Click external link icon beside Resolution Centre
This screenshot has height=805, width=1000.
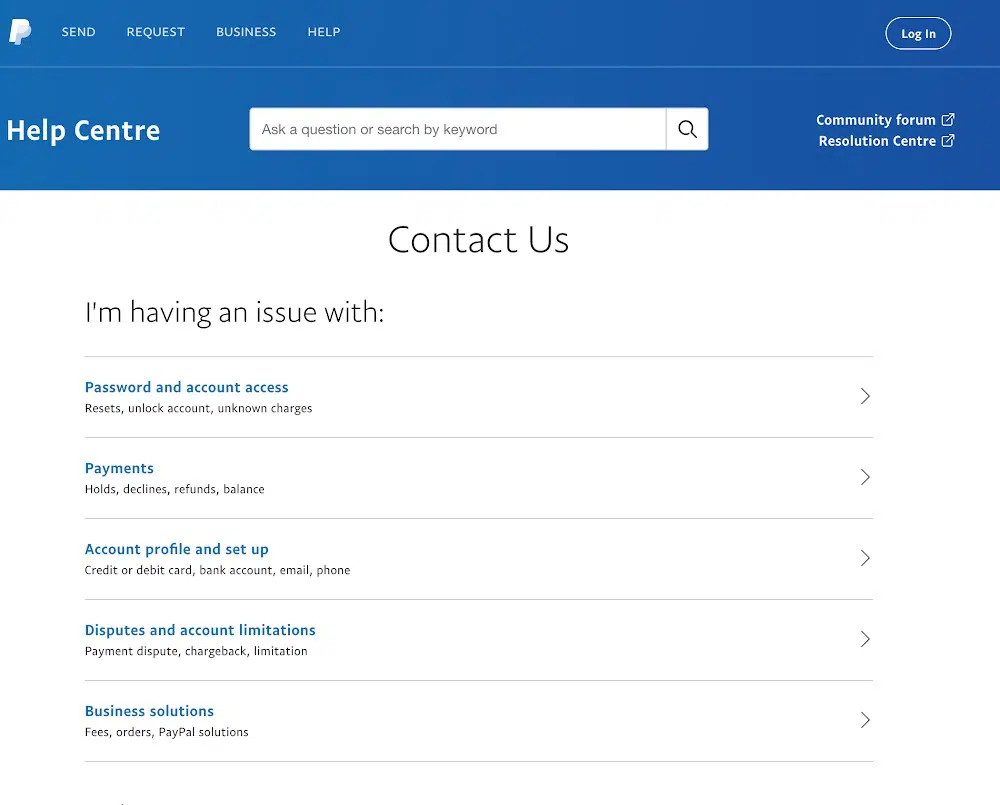click(948, 141)
